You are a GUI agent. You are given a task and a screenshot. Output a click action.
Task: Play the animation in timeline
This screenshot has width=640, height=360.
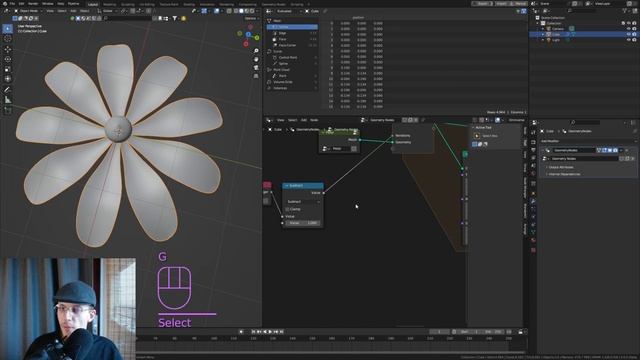tap(270, 332)
